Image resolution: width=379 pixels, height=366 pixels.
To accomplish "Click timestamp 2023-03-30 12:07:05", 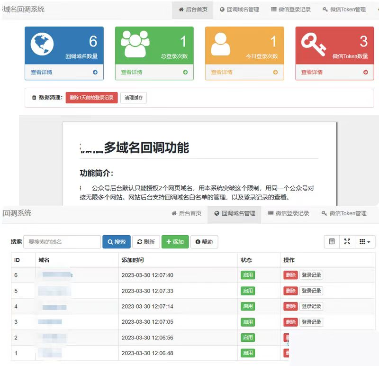I will (x=147, y=322).
